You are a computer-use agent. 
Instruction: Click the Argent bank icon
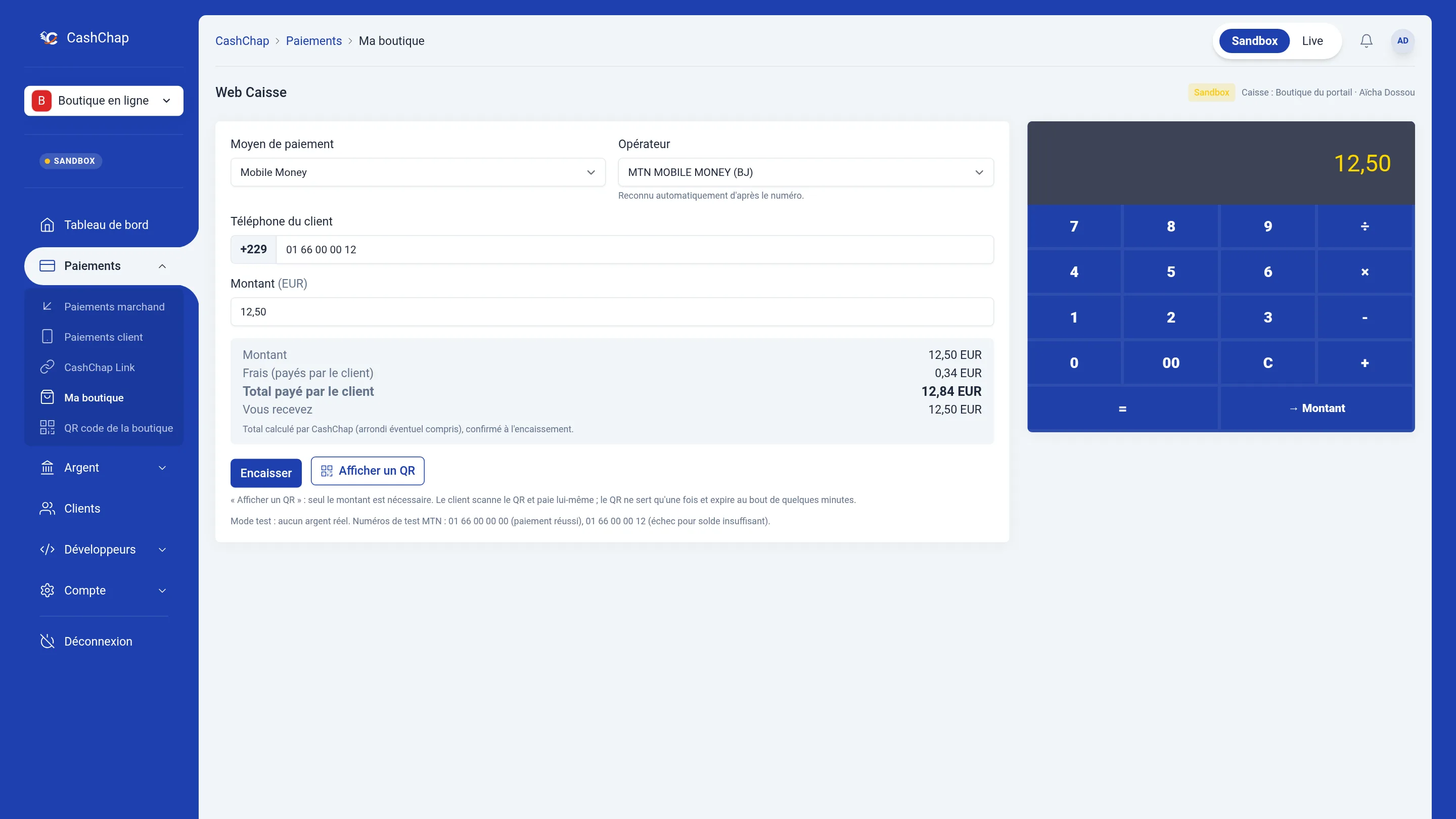click(48, 468)
